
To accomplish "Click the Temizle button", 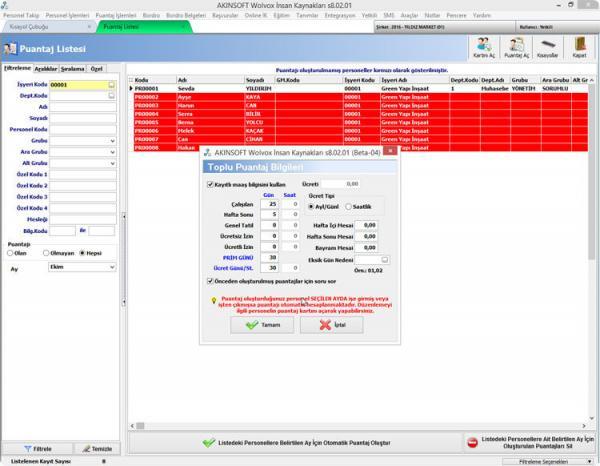I will click(x=97, y=448).
